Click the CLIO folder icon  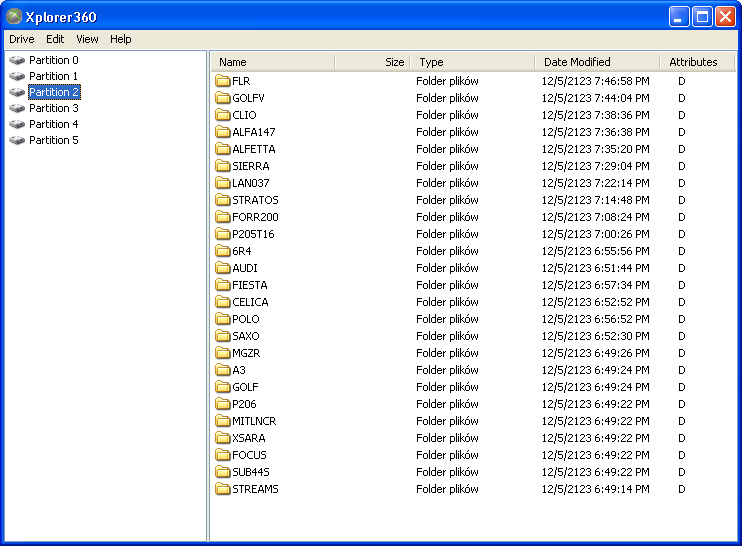coord(222,115)
